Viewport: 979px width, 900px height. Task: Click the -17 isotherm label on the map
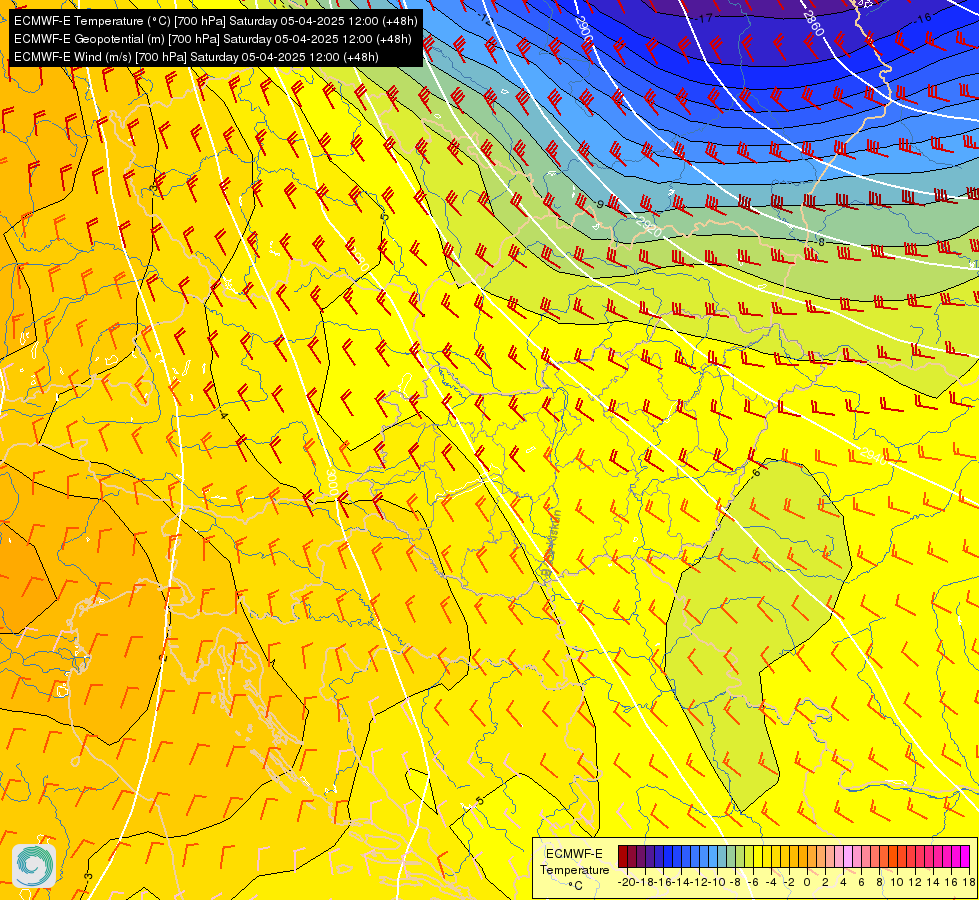pyautogui.click(x=704, y=19)
